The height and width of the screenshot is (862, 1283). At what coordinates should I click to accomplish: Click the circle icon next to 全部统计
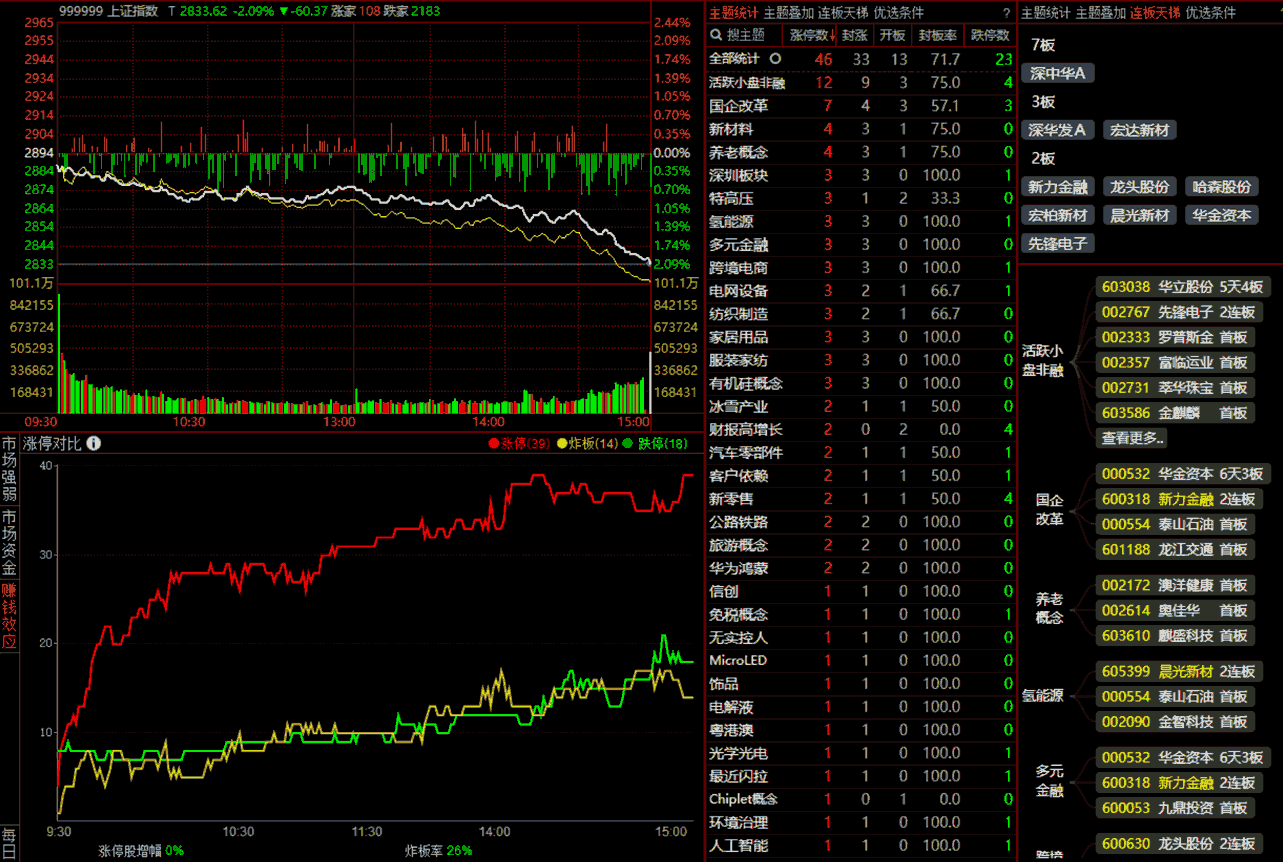(775, 59)
